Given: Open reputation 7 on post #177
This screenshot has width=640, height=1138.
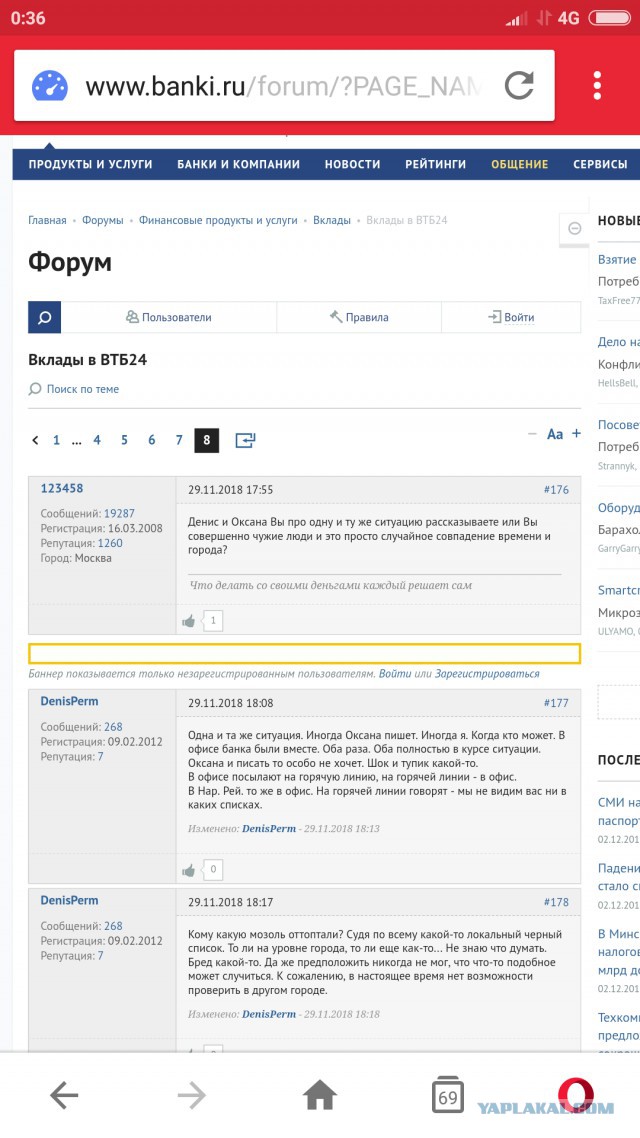Looking at the screenshot, I should [x=100, y=756].
